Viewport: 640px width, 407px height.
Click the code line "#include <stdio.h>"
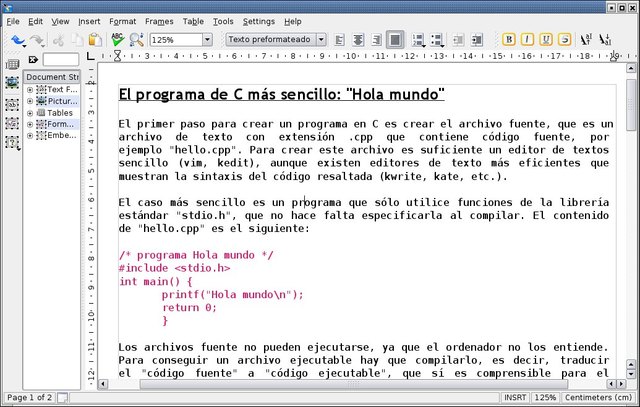174,268
